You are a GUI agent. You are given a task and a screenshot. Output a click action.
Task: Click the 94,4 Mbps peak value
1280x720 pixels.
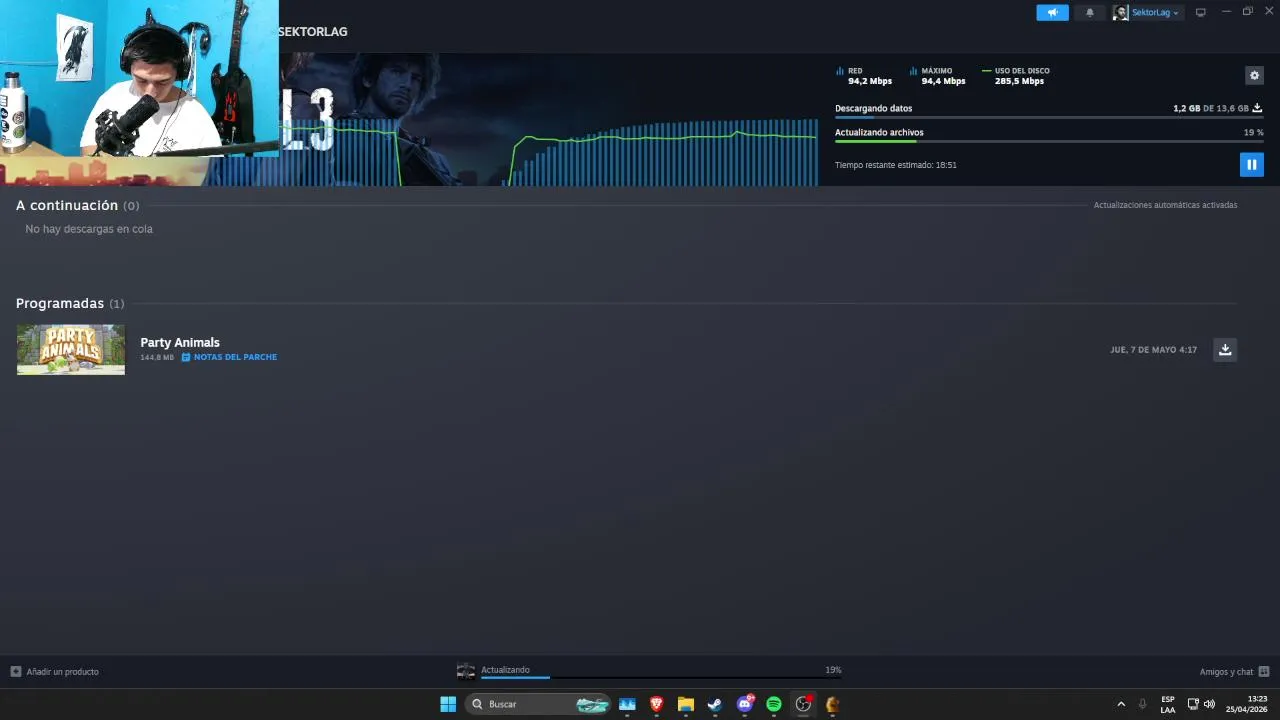(x=943, y=81)
